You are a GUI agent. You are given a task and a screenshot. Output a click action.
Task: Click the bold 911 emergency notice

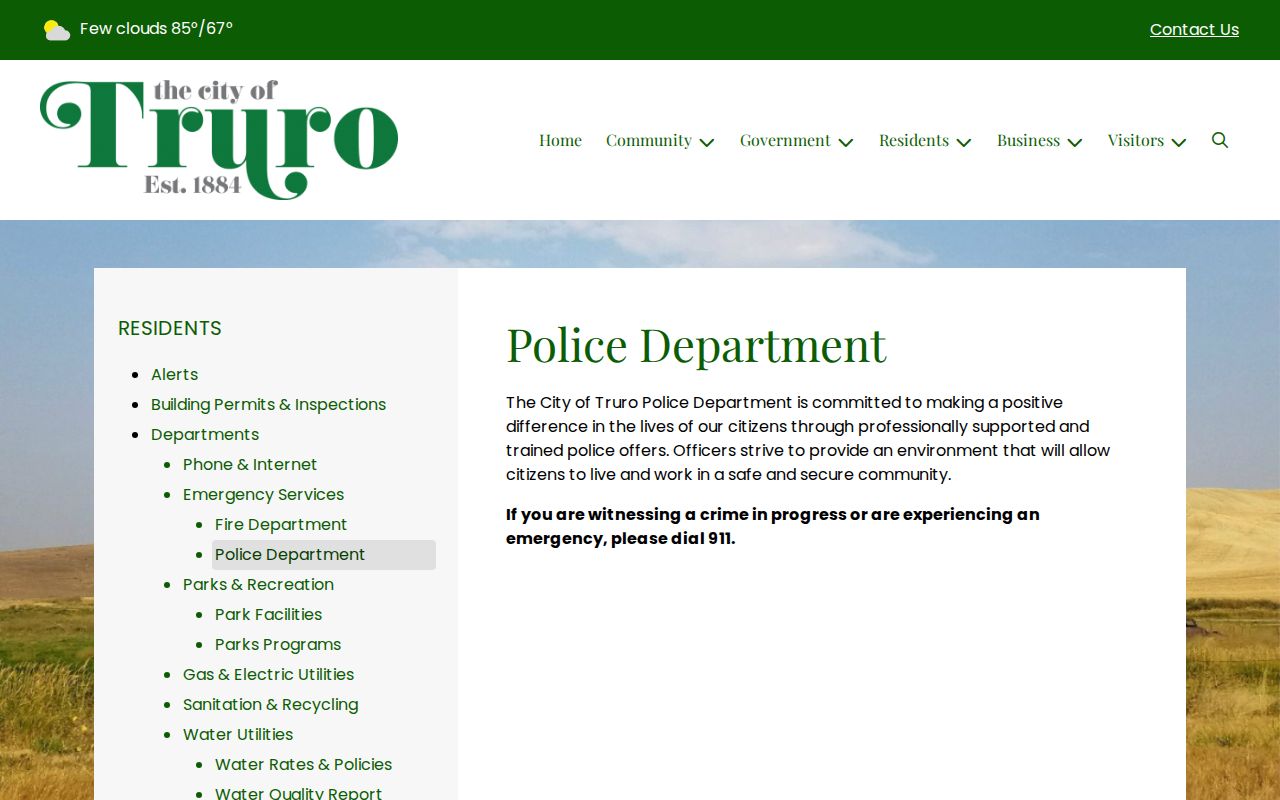click(x=773, y=526)
